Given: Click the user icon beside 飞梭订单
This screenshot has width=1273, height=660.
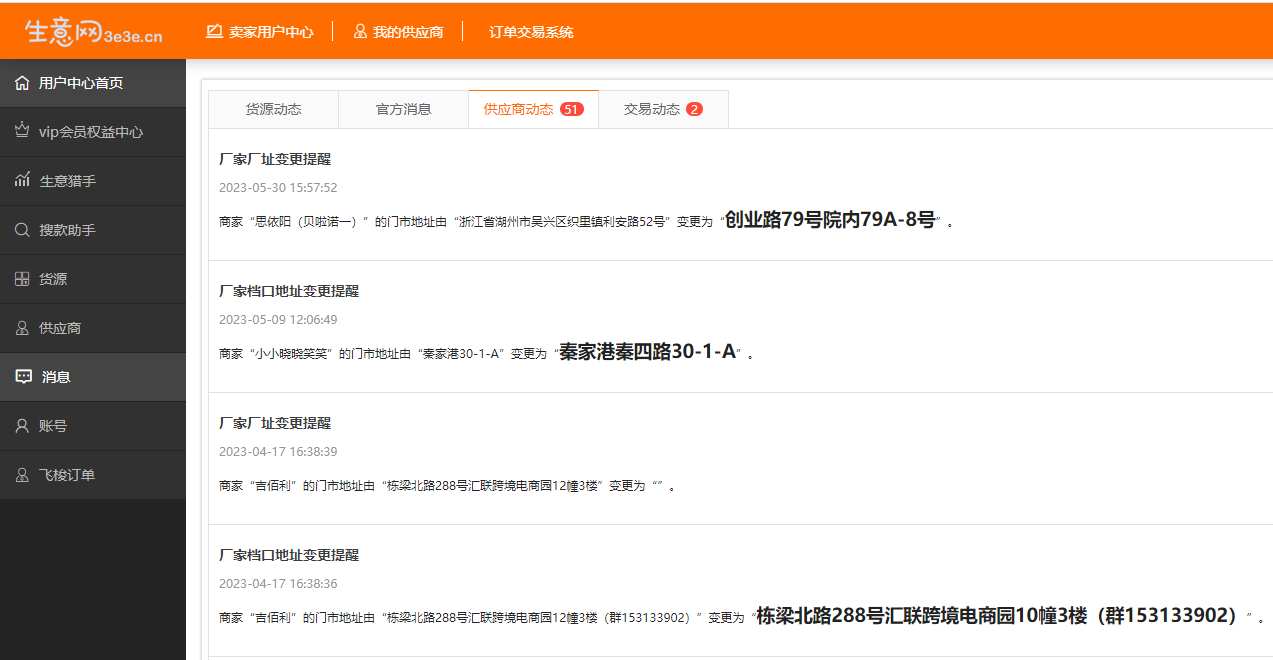Looking at the screenshot, I should pyautogui.click(x=22, y=475).
